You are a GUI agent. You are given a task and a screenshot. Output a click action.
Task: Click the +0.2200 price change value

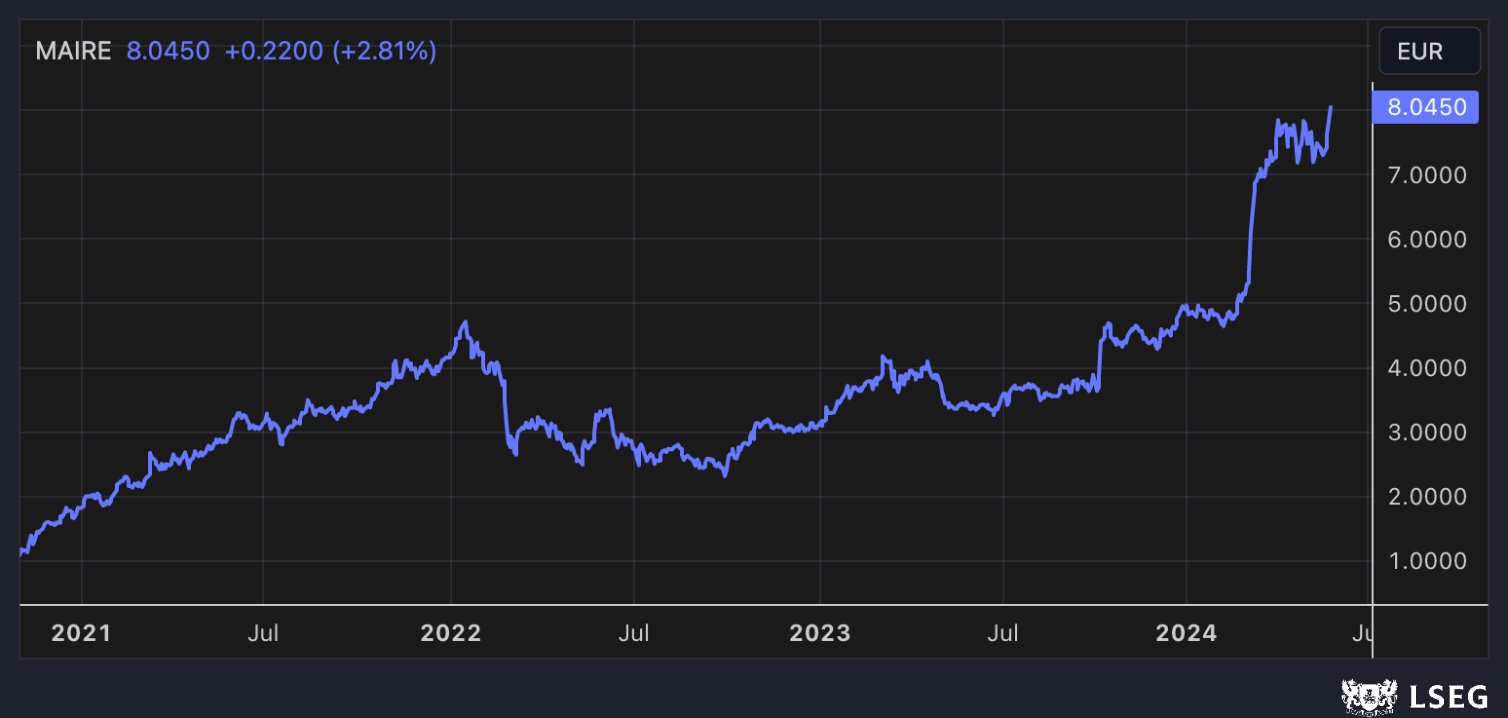click(274, 51)
